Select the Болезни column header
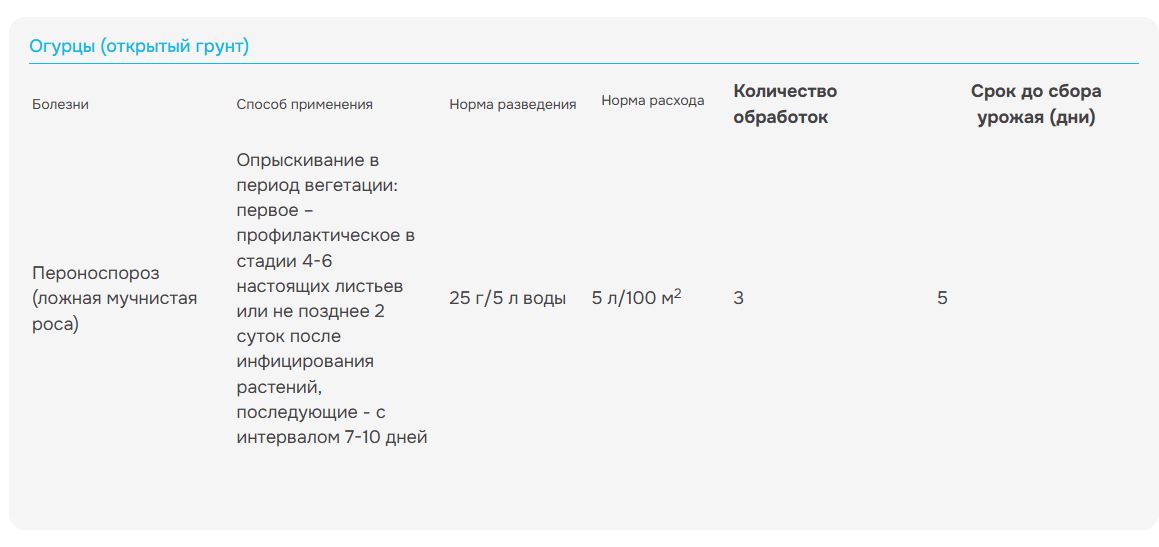This screenshot has height=547, width=1159. click(x=61, y=104)
